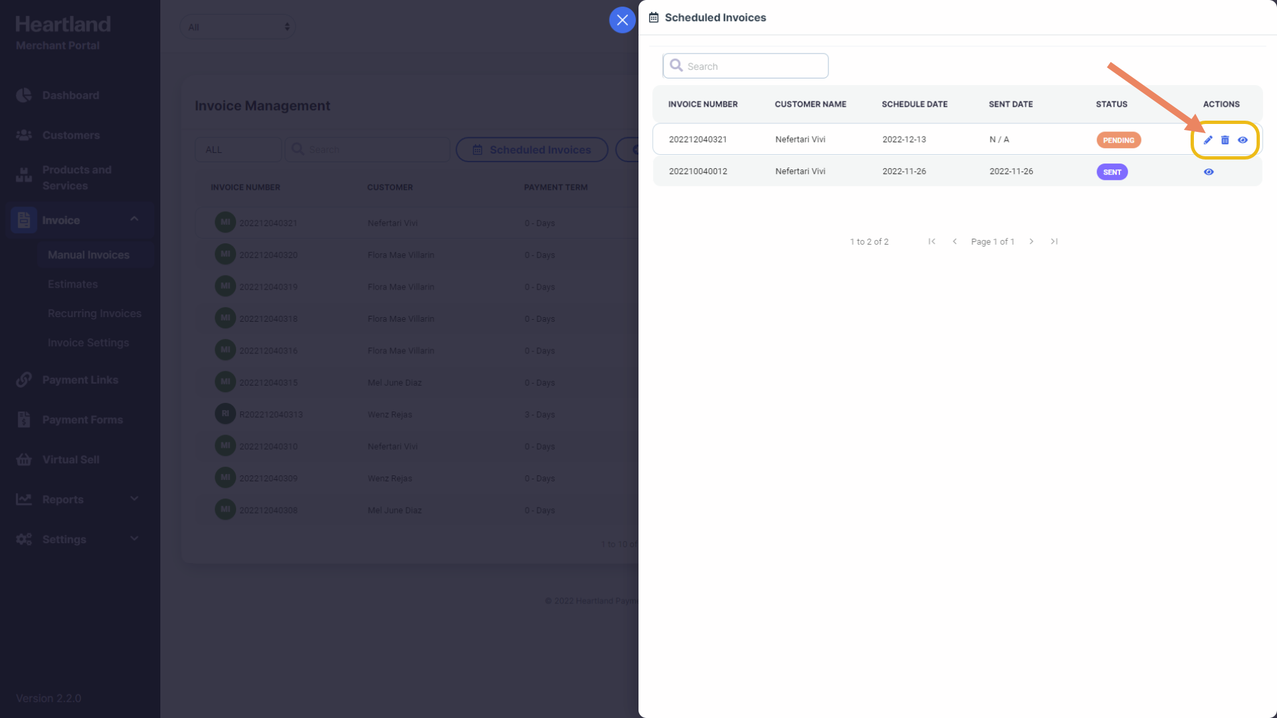Click the pencil edit icon for the pending invoice
Screen dimensions: 1277x718
tap(1208, 140)
